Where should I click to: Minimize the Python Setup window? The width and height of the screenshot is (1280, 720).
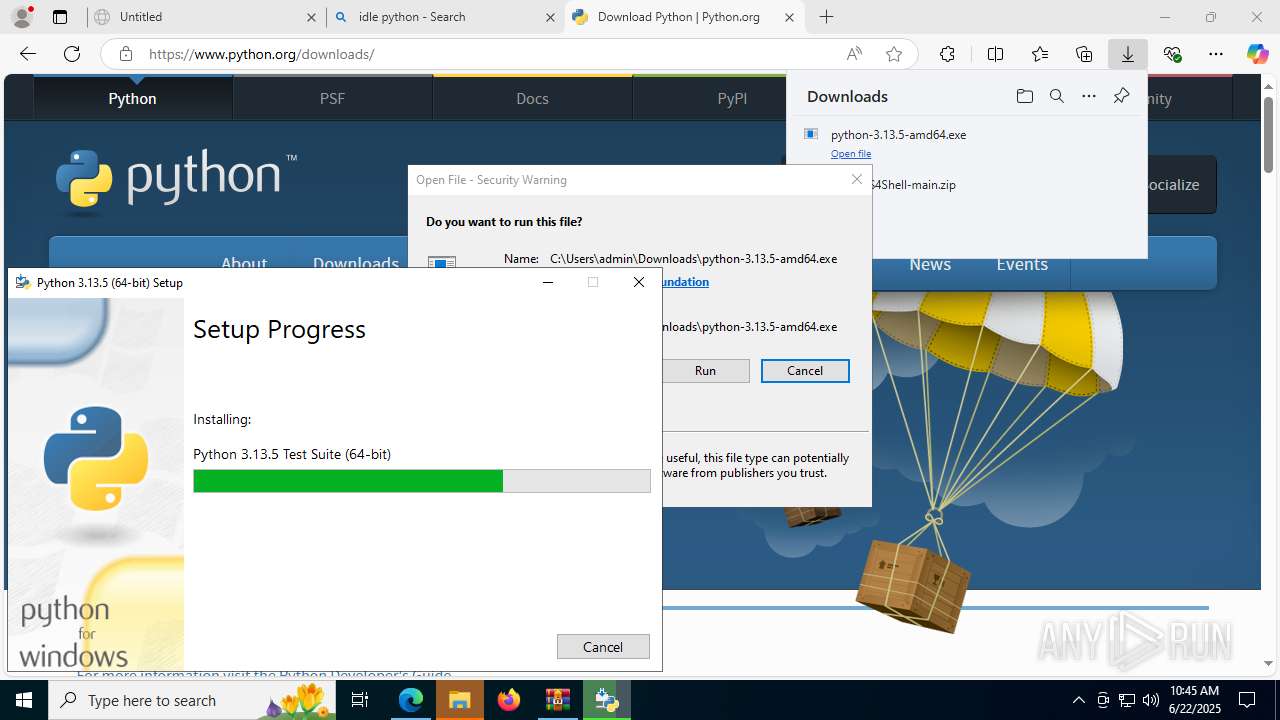click(x=547, y=282)
